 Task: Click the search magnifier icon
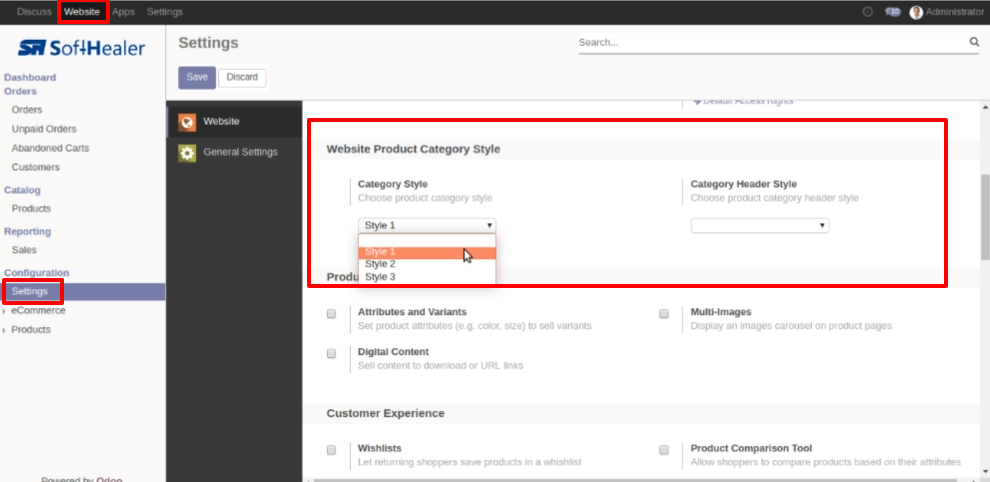click(974, 42)
